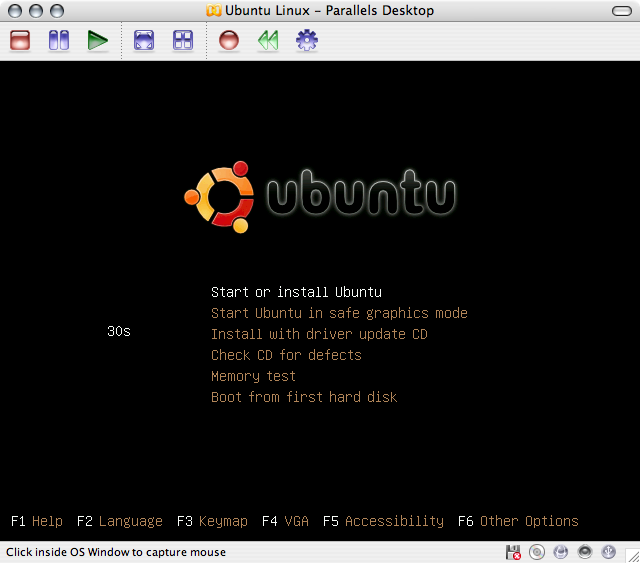
Task: Click the red round record icon
Action: [x=229, y=40]
